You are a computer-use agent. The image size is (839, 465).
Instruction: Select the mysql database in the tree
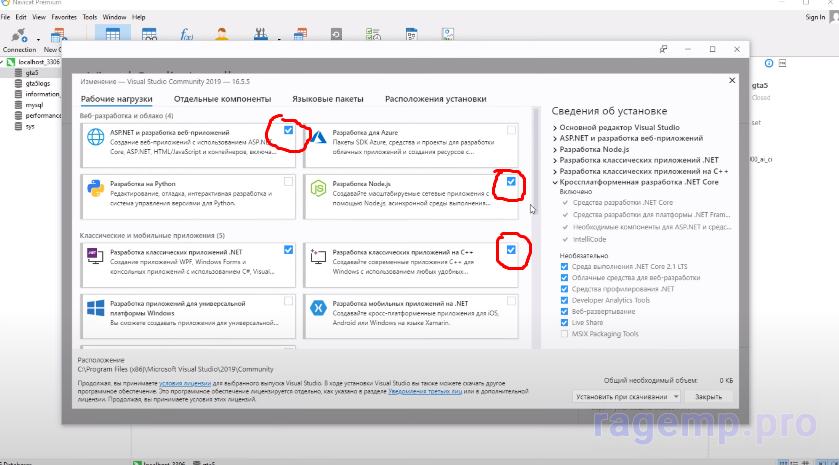[x=34, y=105]
